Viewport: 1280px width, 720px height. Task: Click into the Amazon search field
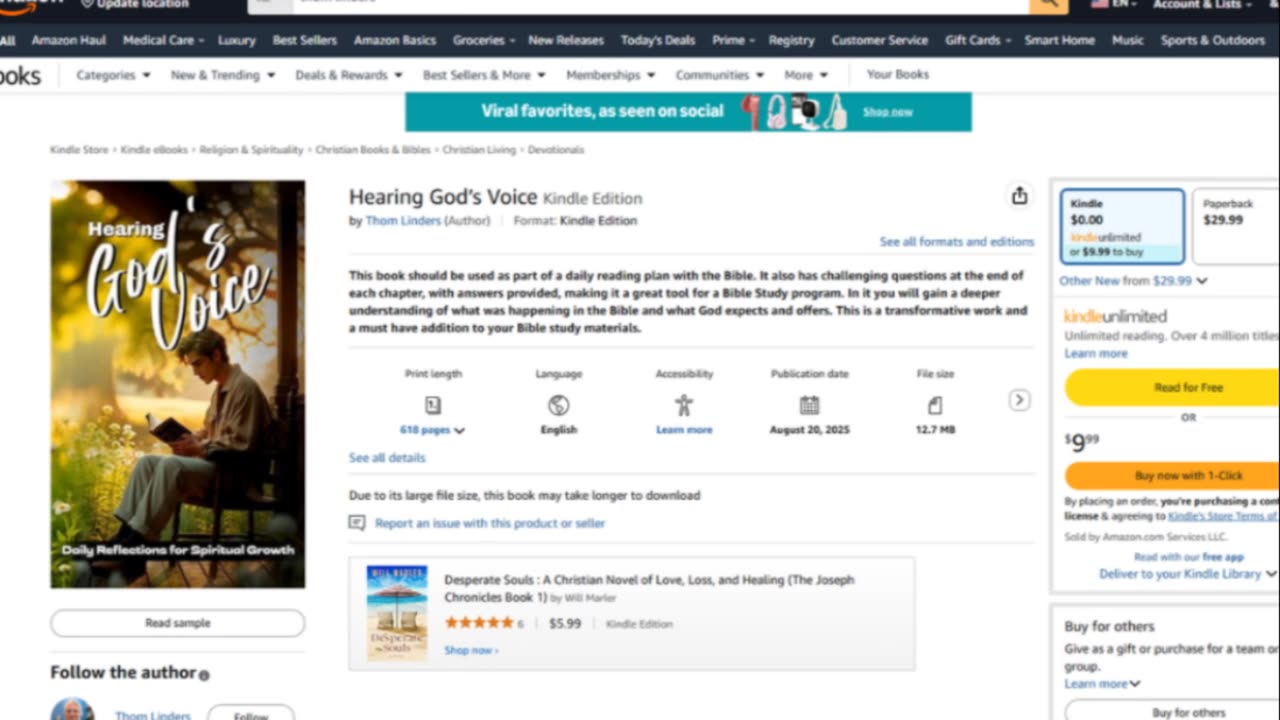pos(660,4)
